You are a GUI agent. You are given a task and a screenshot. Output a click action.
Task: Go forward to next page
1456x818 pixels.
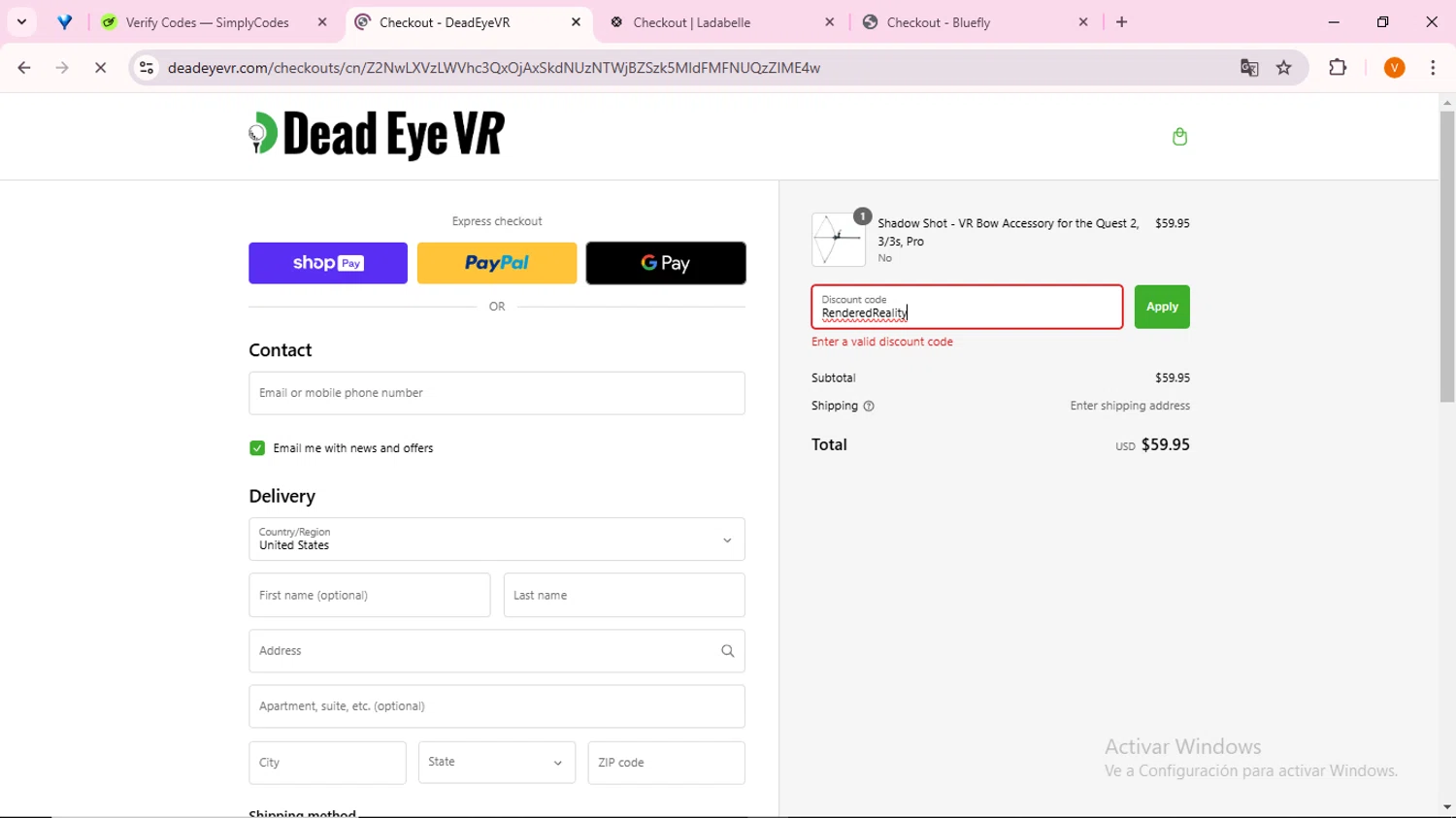point(62,68)
